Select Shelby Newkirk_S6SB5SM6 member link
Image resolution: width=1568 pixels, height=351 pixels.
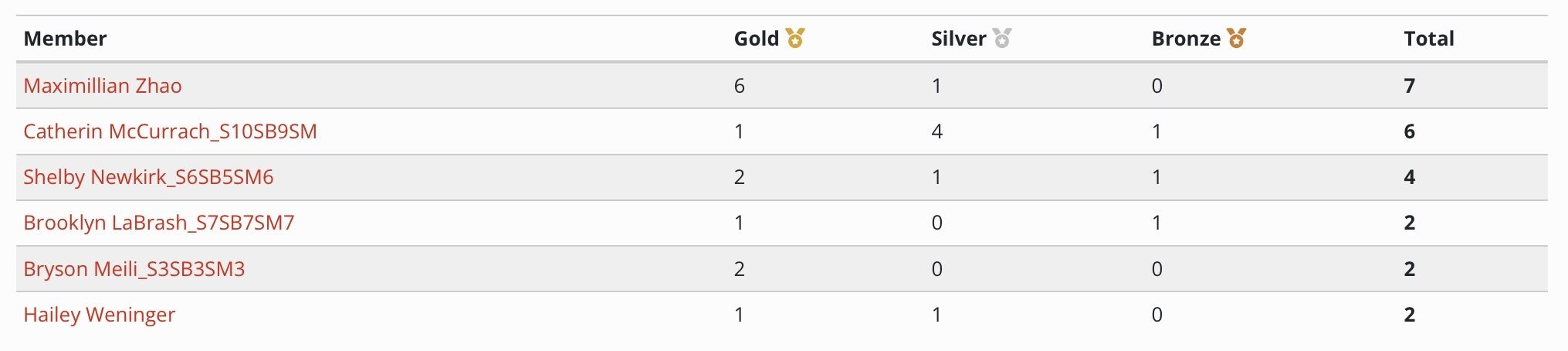click(148, 177)
